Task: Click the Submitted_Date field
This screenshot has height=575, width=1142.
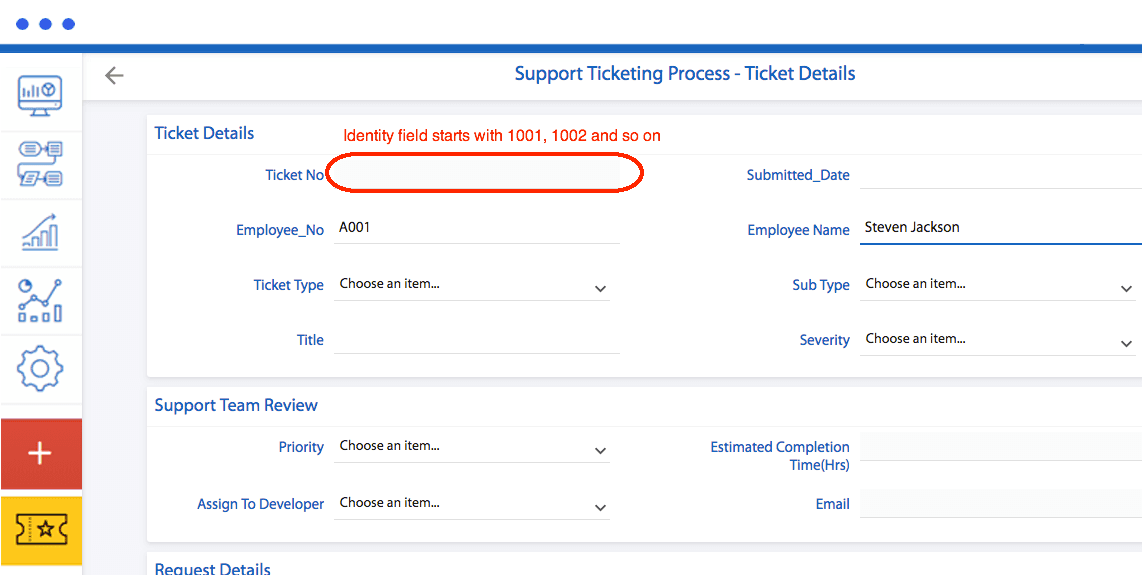Action: point(998,174)
